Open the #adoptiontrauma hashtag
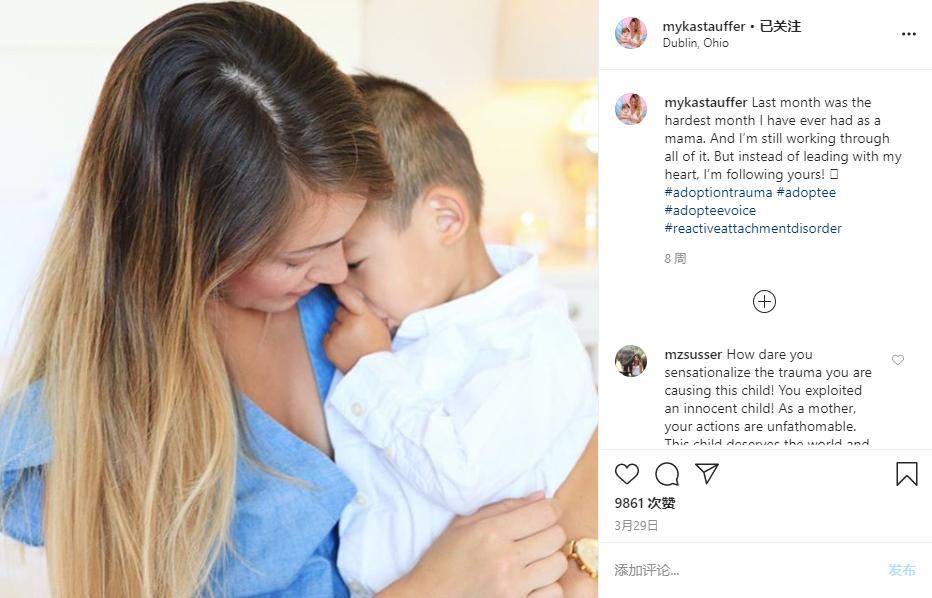The image size is (932, 598). pyautogui.click(x=718, y=193)
